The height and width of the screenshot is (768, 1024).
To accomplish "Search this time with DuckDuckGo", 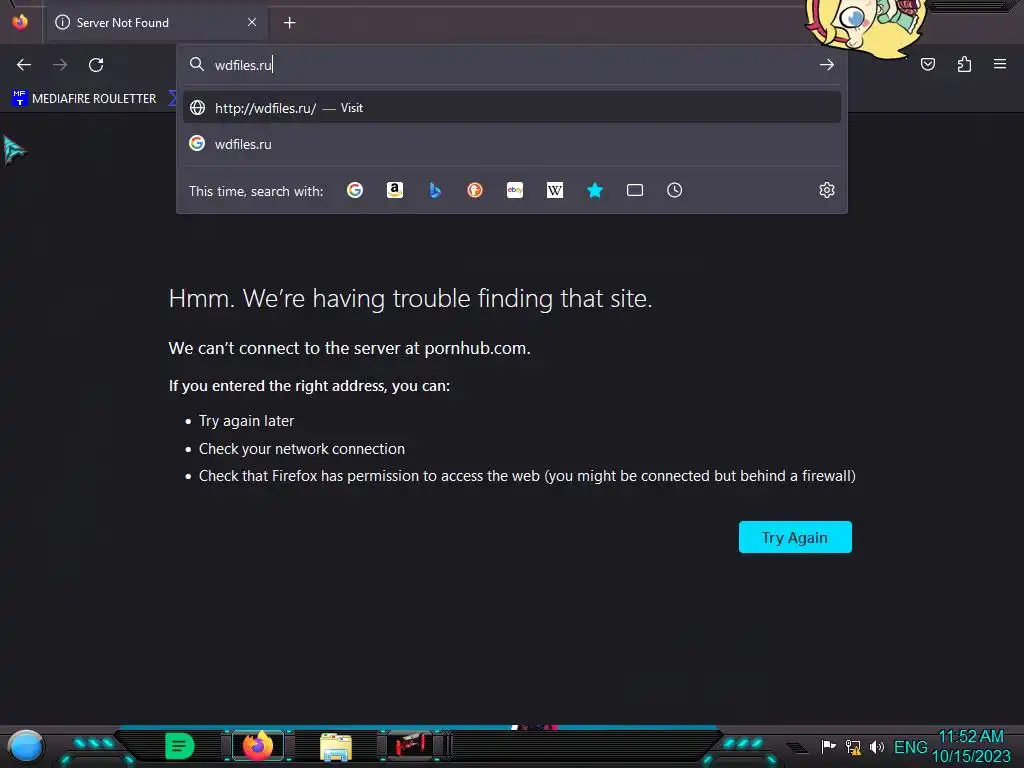I will [x=475, y=190].
